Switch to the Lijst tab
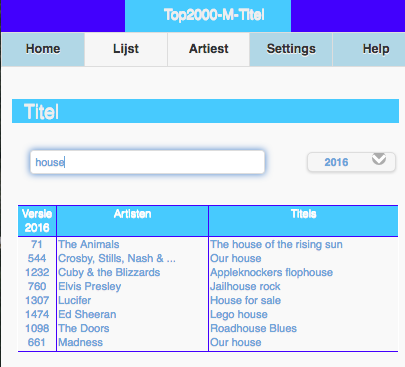Viewport: 405px width, 367px height. [126, 49]
